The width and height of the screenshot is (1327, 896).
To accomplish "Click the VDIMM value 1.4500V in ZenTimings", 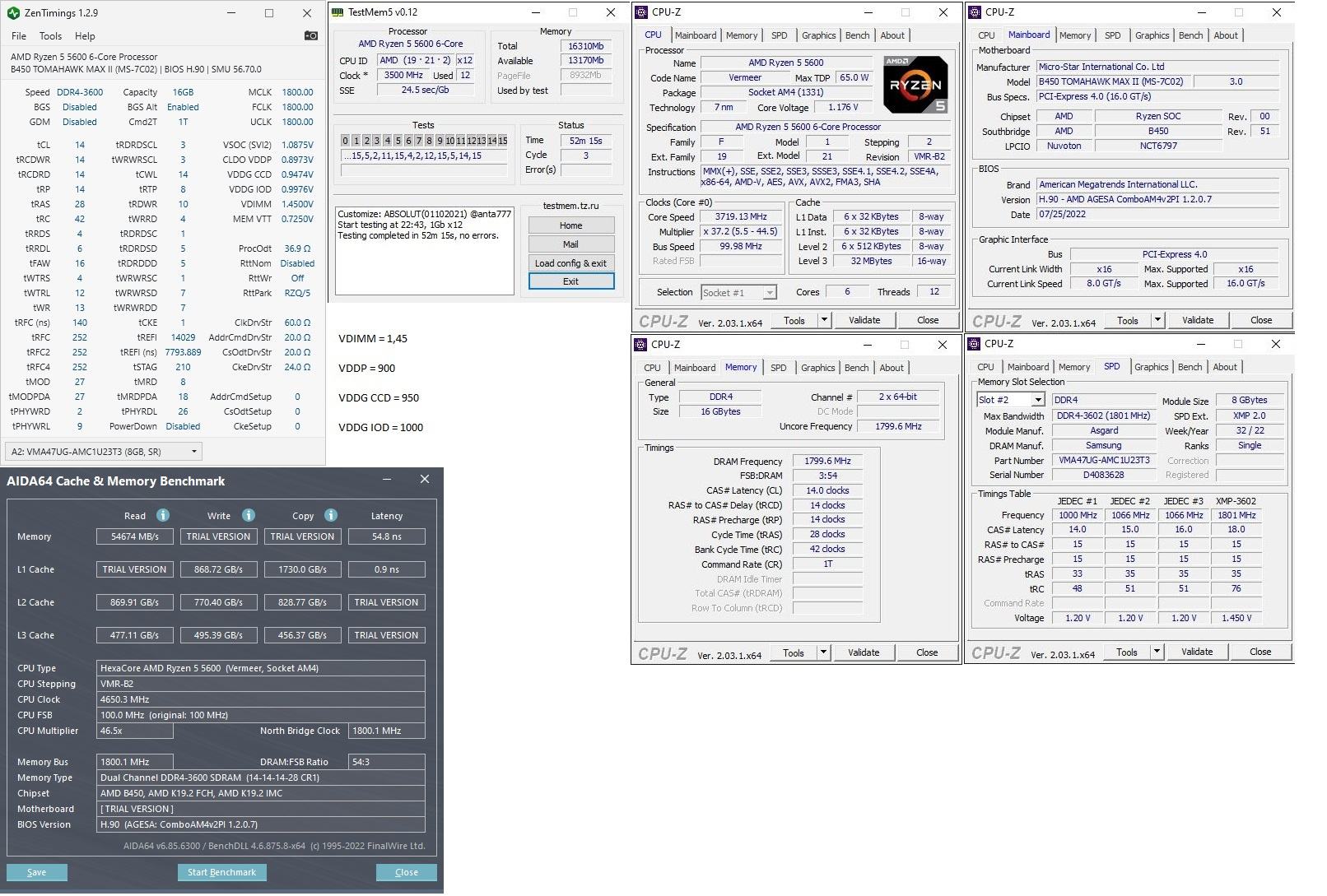I will [296, 204].
